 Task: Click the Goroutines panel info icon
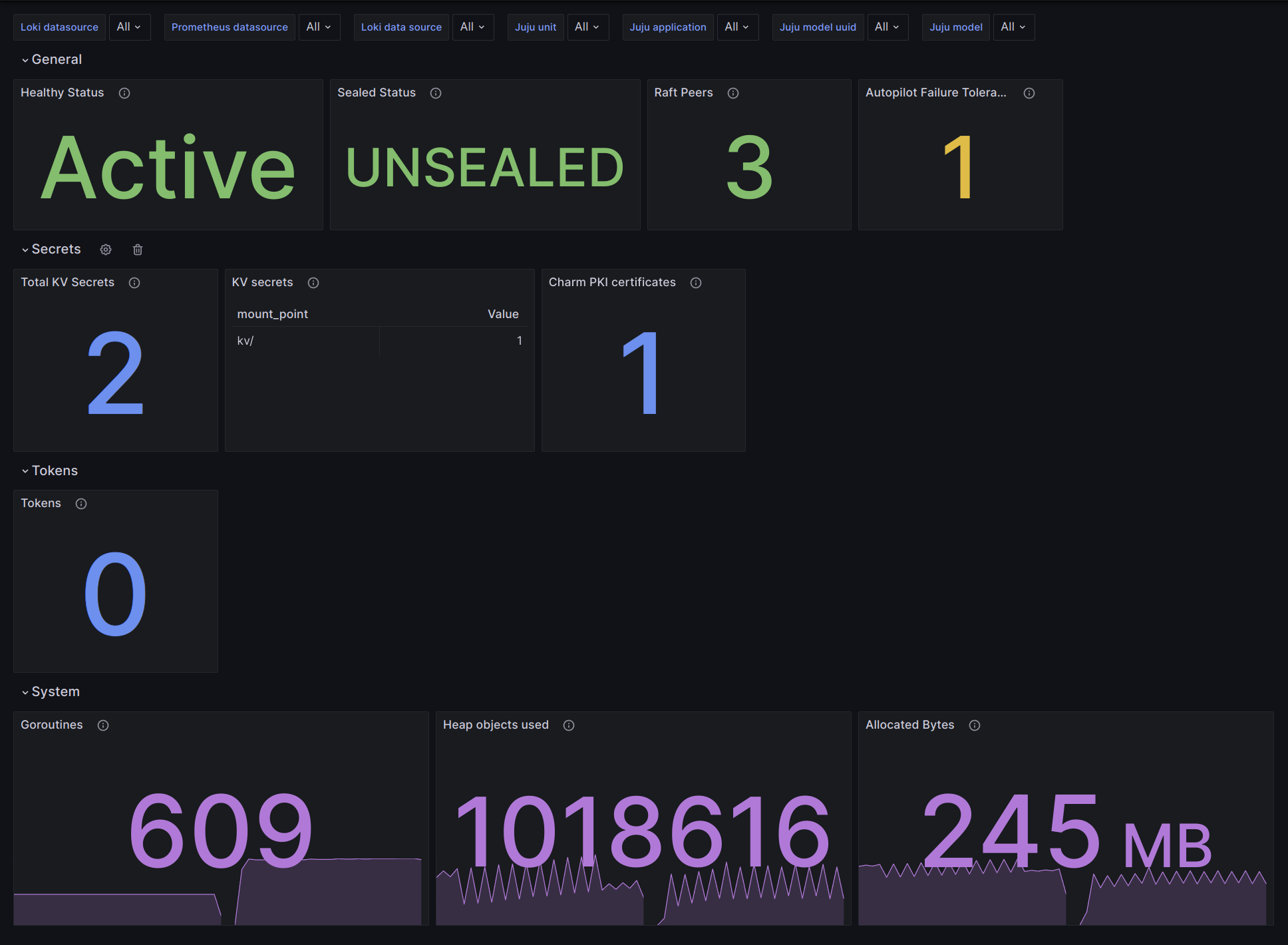(x=103, y=725)
